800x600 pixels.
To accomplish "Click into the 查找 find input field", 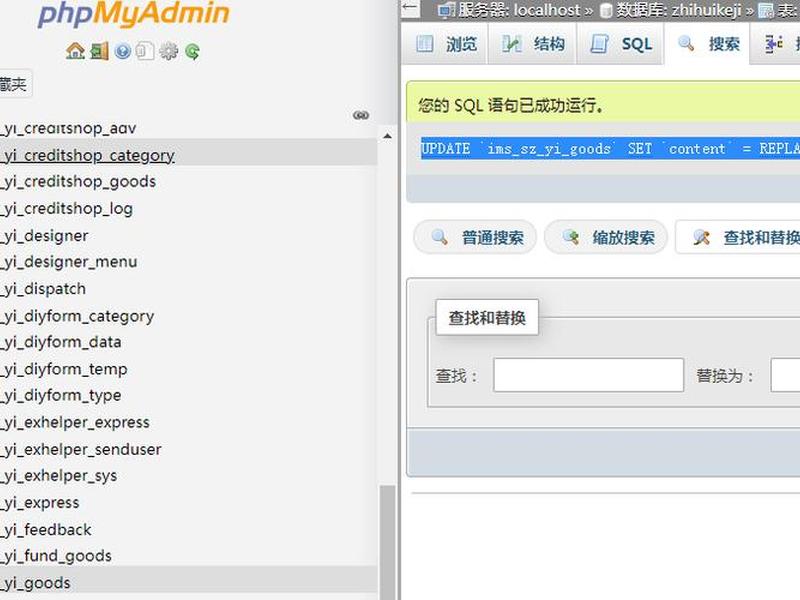I will [x=588, y=375].
